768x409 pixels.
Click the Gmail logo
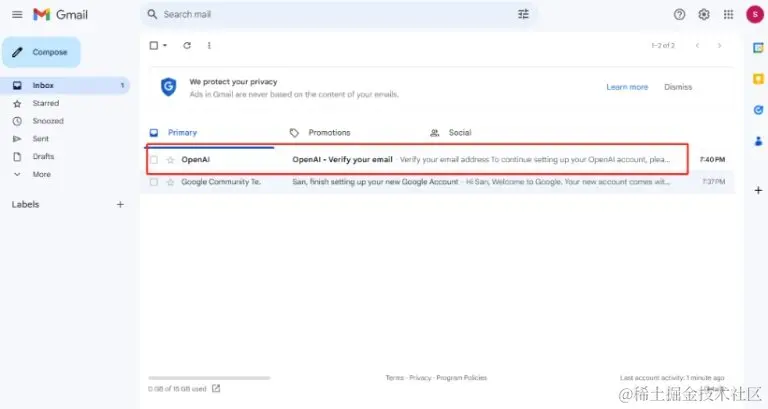pos(60,15)
